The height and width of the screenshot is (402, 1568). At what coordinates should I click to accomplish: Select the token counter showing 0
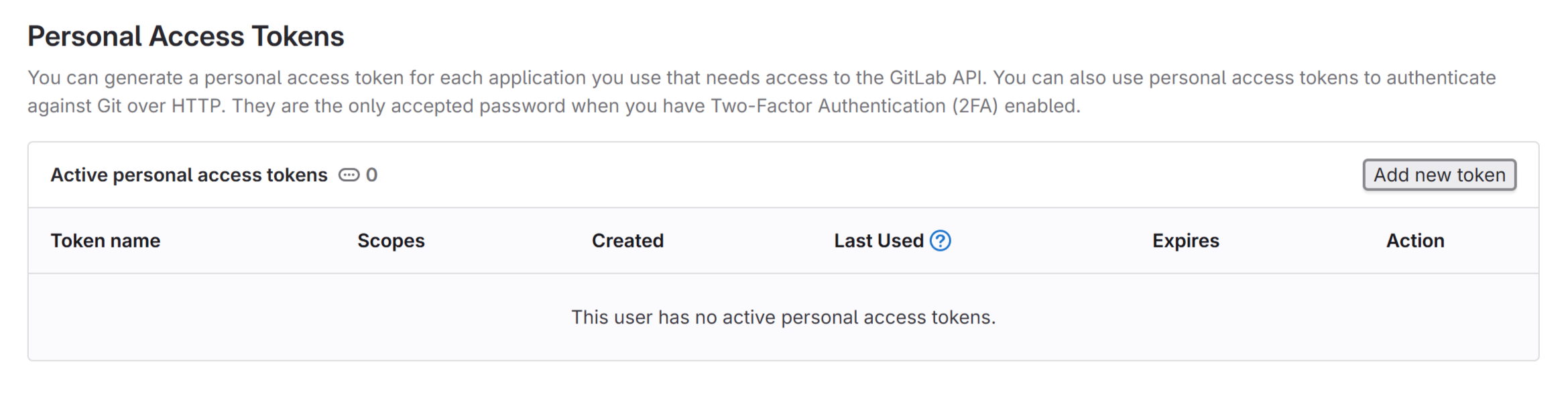(x=373, y=174)
